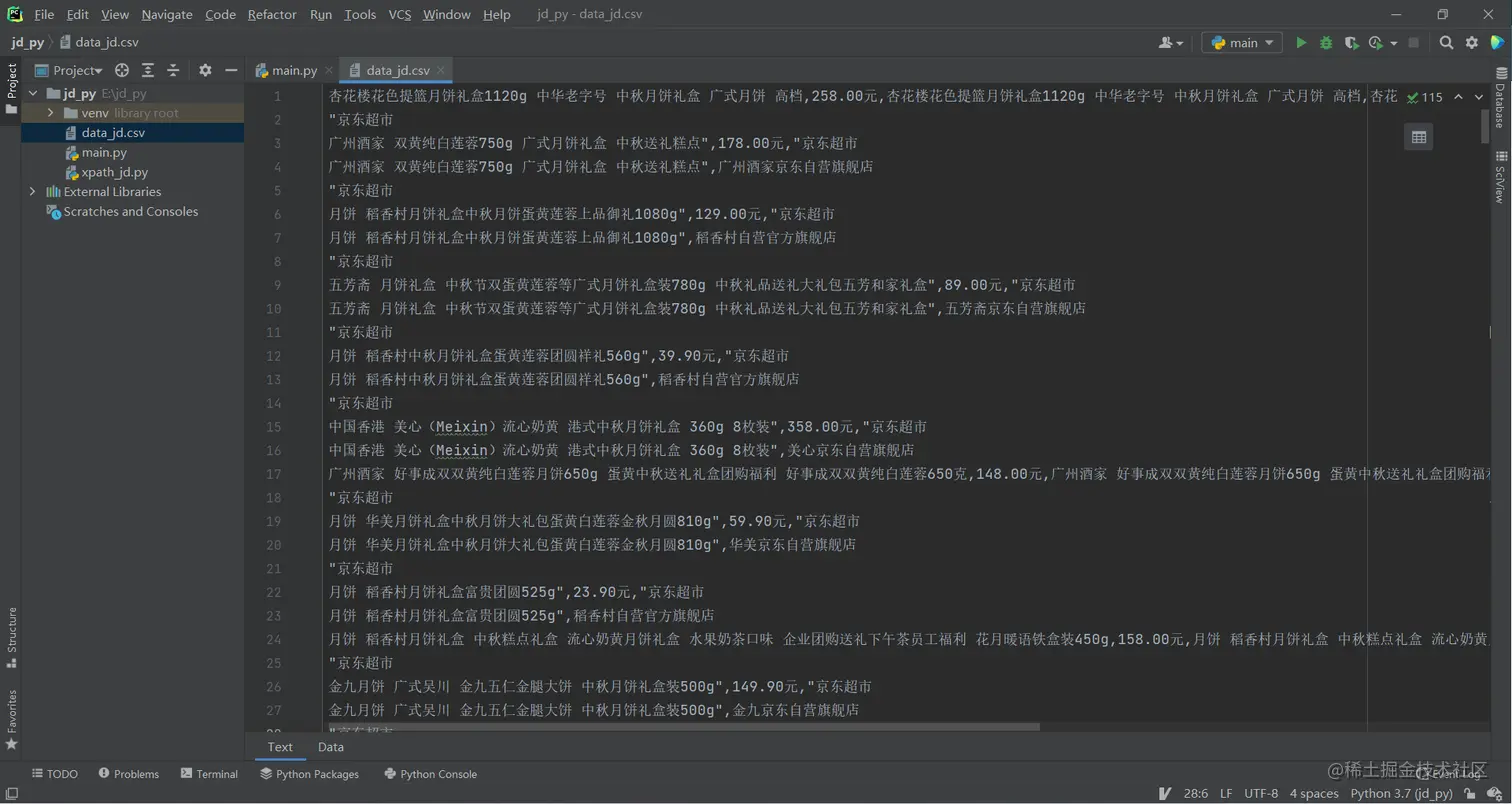Click line-column indicator 28:6

coord(1194,794)
